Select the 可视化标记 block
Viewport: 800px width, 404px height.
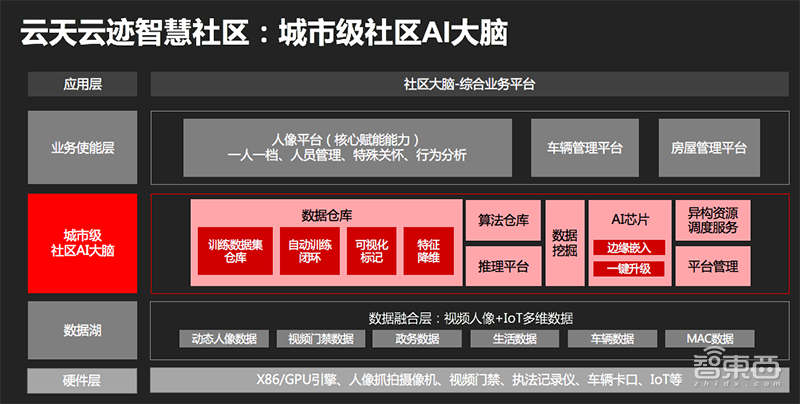pyautogui.click(x=371, y=251)
